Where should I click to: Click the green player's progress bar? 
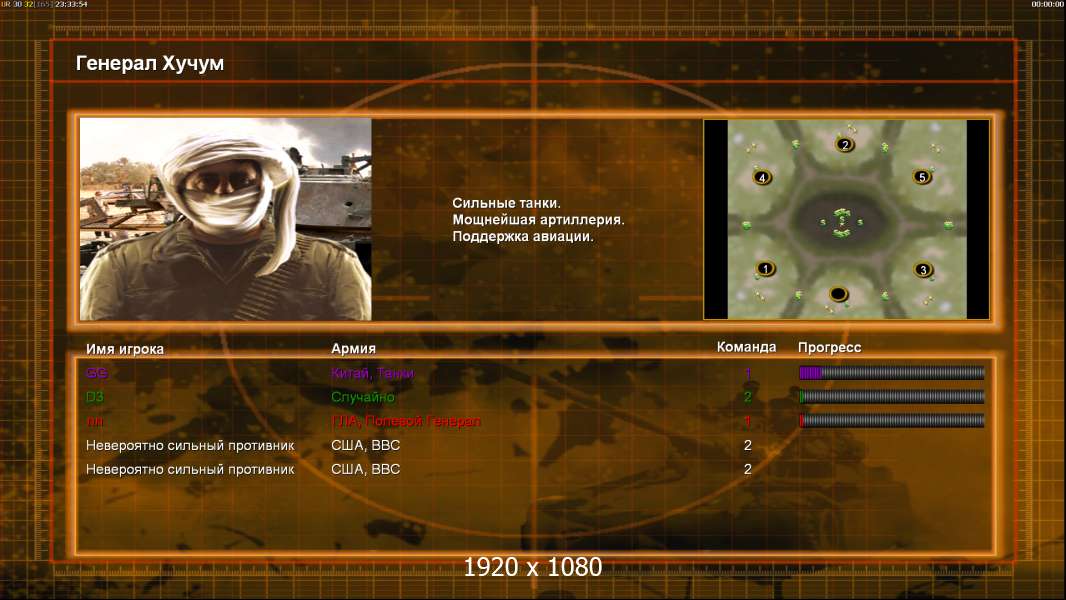pyautogui.click(x=891, y=396)
